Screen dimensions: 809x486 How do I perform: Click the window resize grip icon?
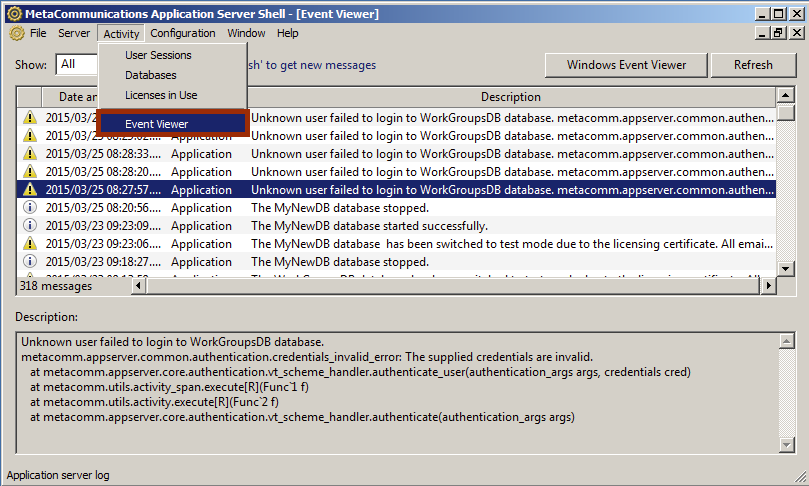(x=800, y=476)
